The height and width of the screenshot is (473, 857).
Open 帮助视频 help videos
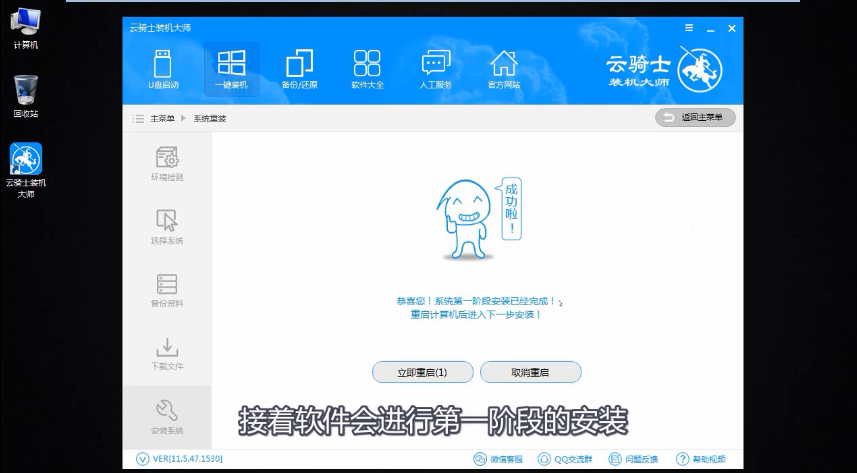(x=701, y=459)
